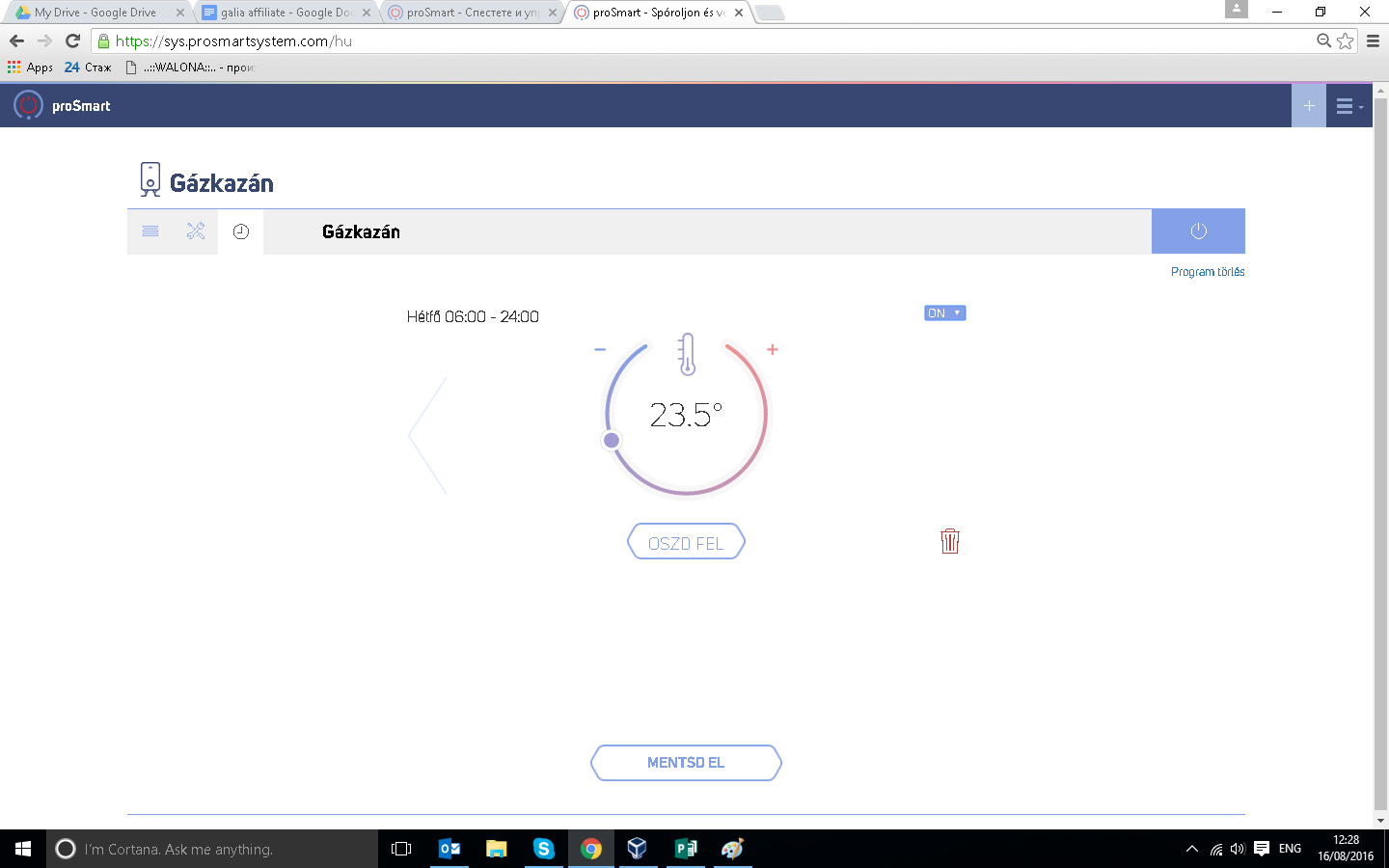This screenshot has height=868, width=1389.
Task: Go to previous period with left arrow
Action: pos(427,435)
